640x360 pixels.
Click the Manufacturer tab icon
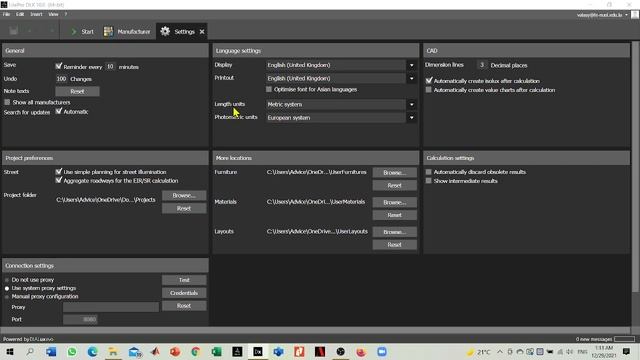click(108, 31)
